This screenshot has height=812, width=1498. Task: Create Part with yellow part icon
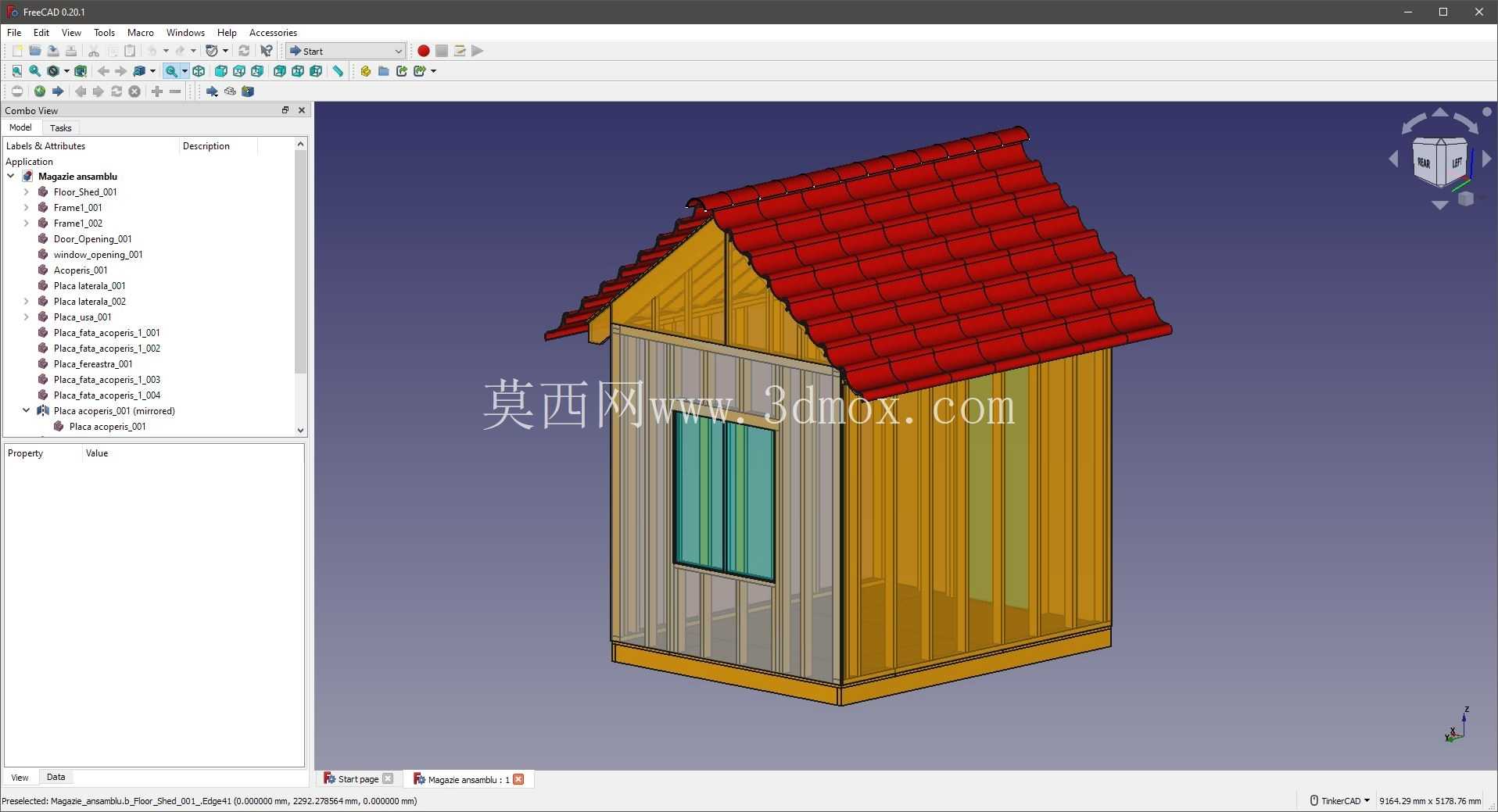point(365,71)
